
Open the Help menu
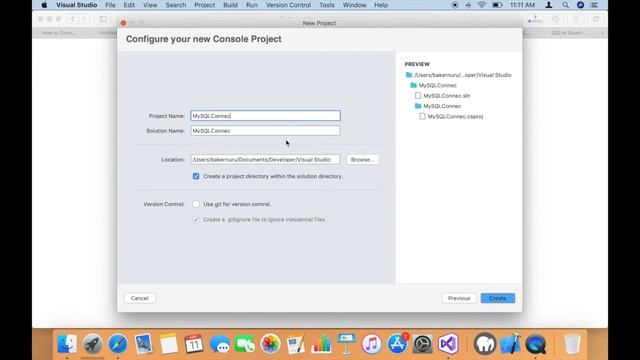[x=381, y=5]
